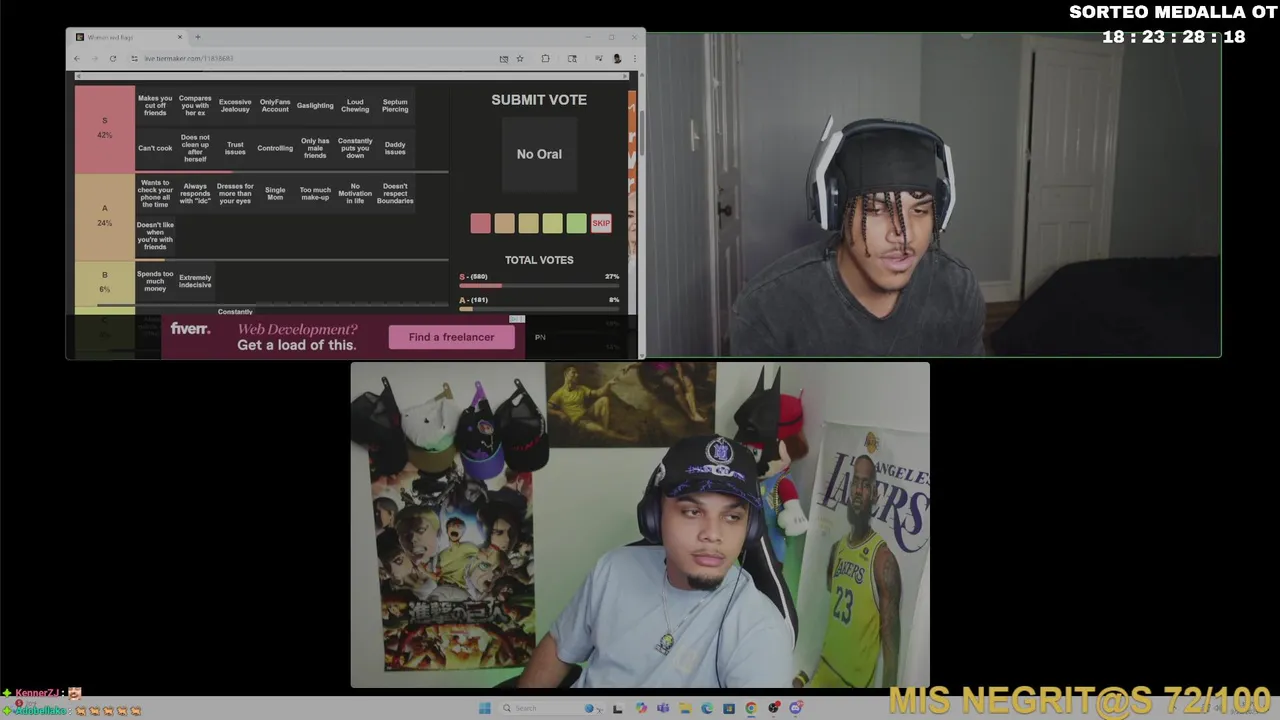The image size is (1280, 720).
Task: Vote orange A tier swatch
Action: pyautogui.click(x=505, y=223)
